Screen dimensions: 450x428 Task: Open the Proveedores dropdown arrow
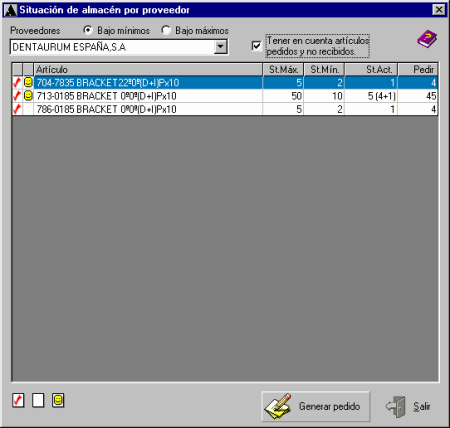(x=220, y=47)
